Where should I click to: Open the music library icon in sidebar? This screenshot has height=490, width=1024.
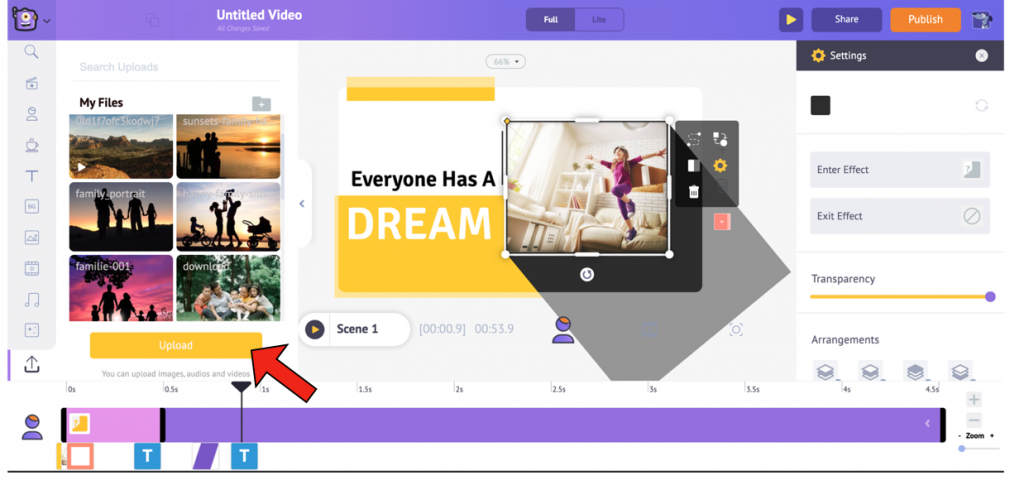(x=32, y=300)
